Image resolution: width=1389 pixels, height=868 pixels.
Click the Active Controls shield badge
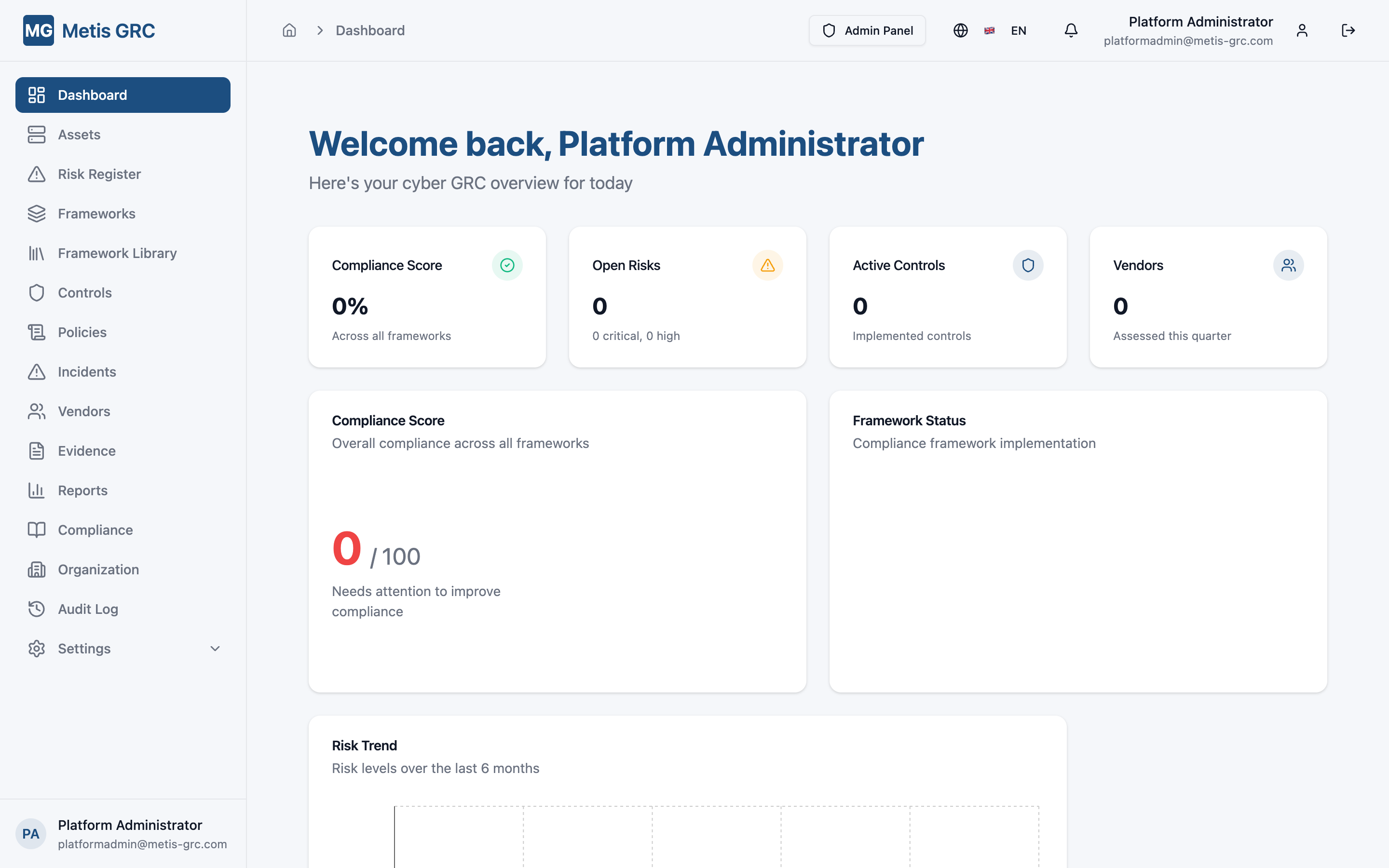1027,265
